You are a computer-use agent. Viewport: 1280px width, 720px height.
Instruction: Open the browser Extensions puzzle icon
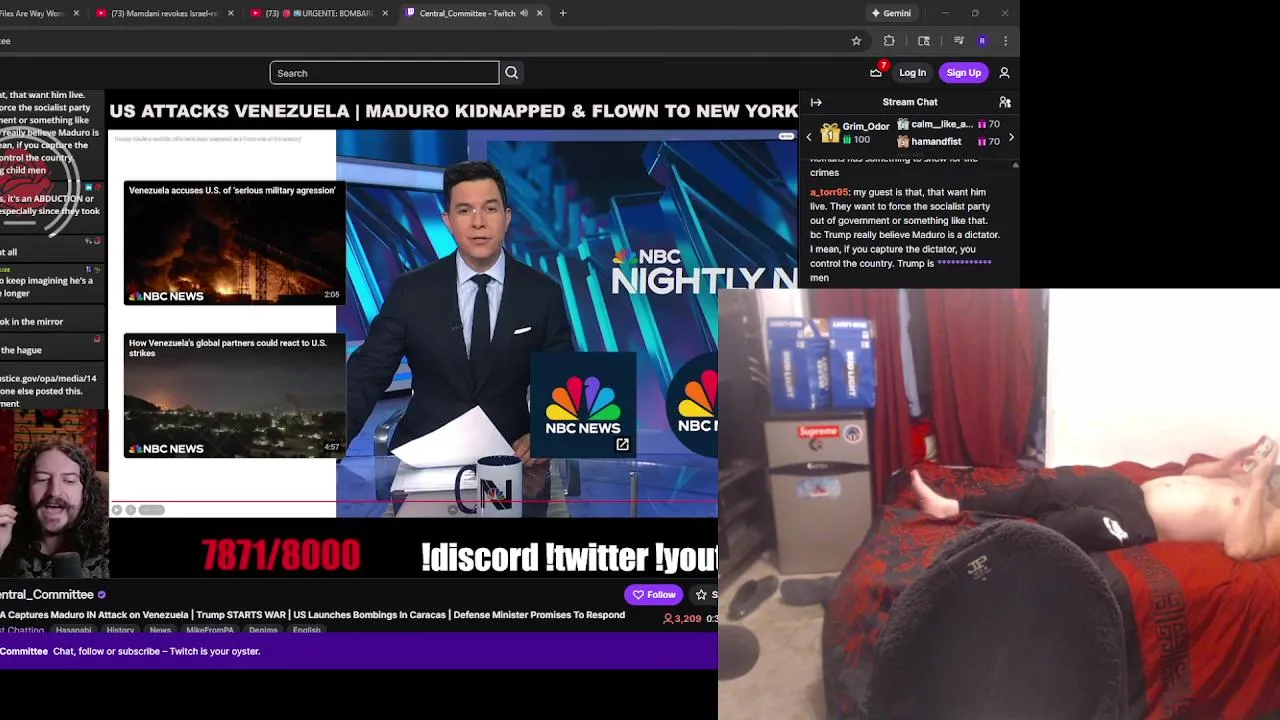pos(889,41)
